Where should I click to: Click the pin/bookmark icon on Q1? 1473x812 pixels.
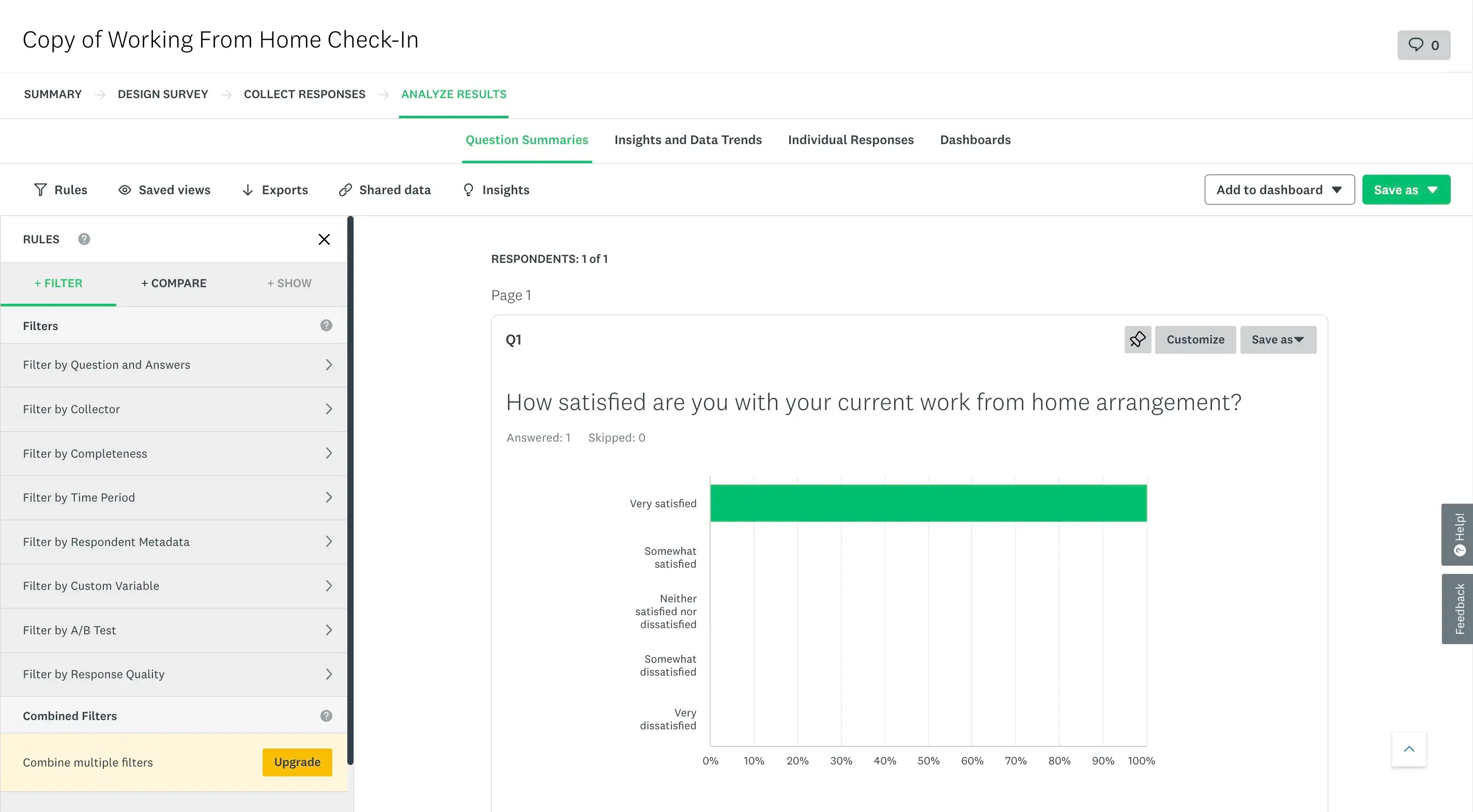[x=1137, y=339]
